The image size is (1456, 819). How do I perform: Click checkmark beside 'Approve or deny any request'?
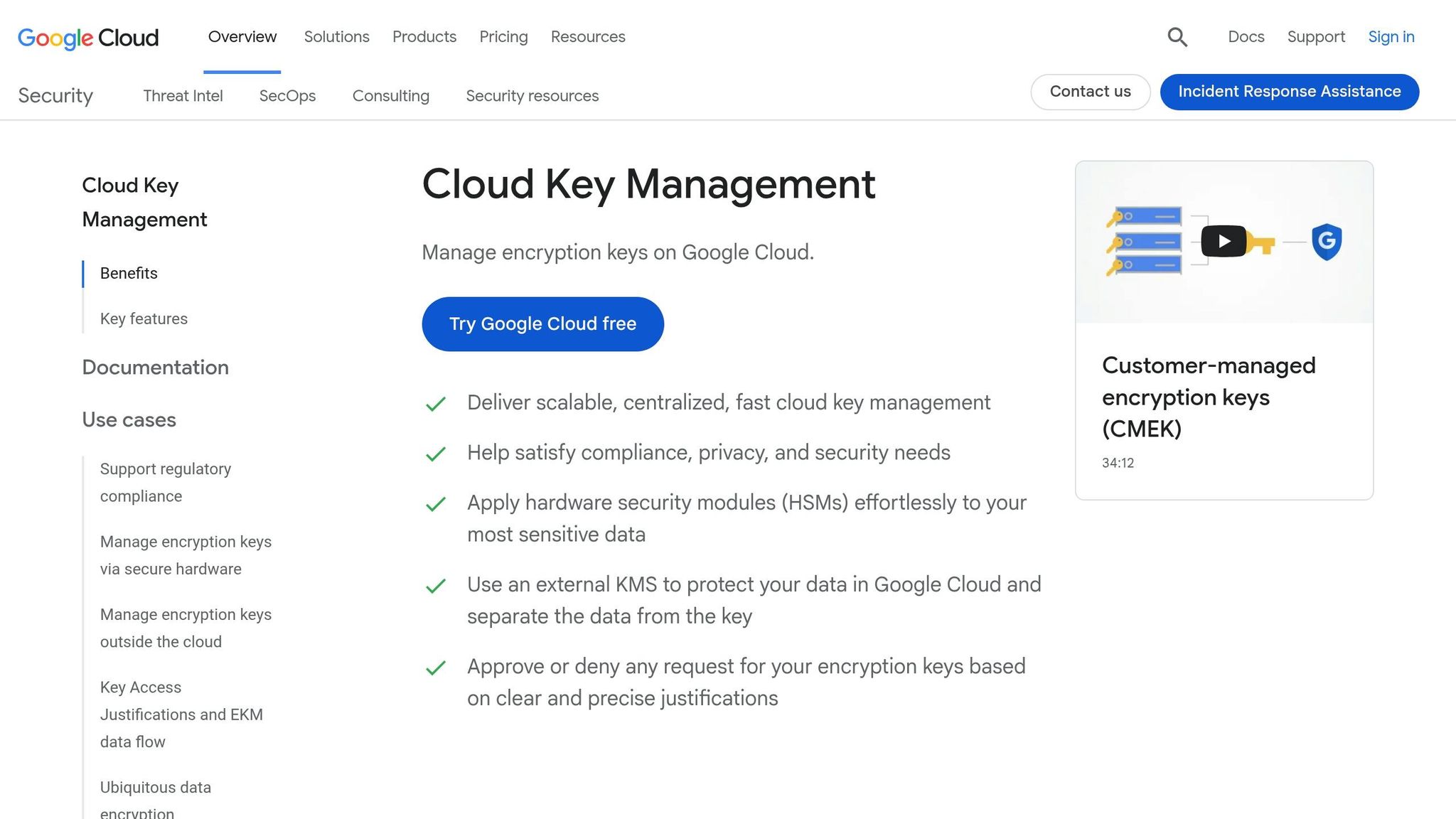click(x=436, y=668)
